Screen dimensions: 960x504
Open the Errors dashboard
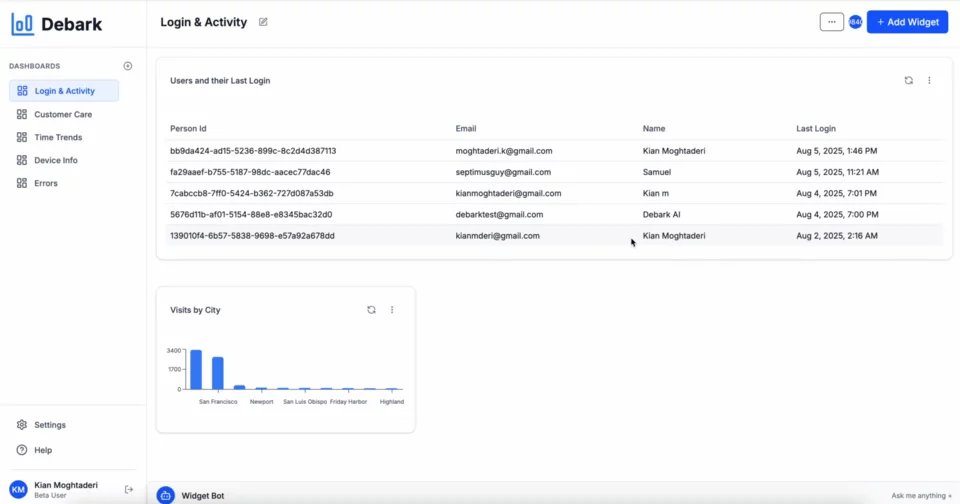click(x=46, y=183)
